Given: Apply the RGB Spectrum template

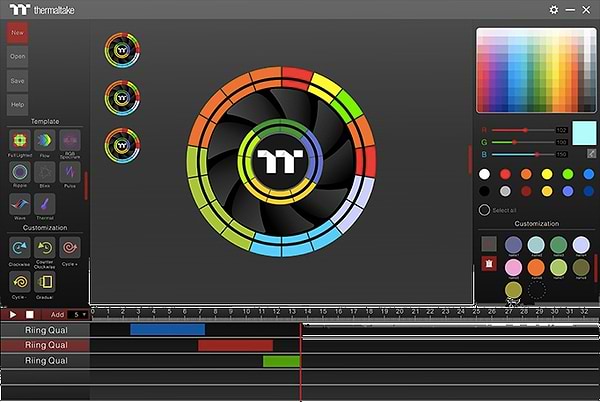Looking at the screenshot, I should [69, 141].
